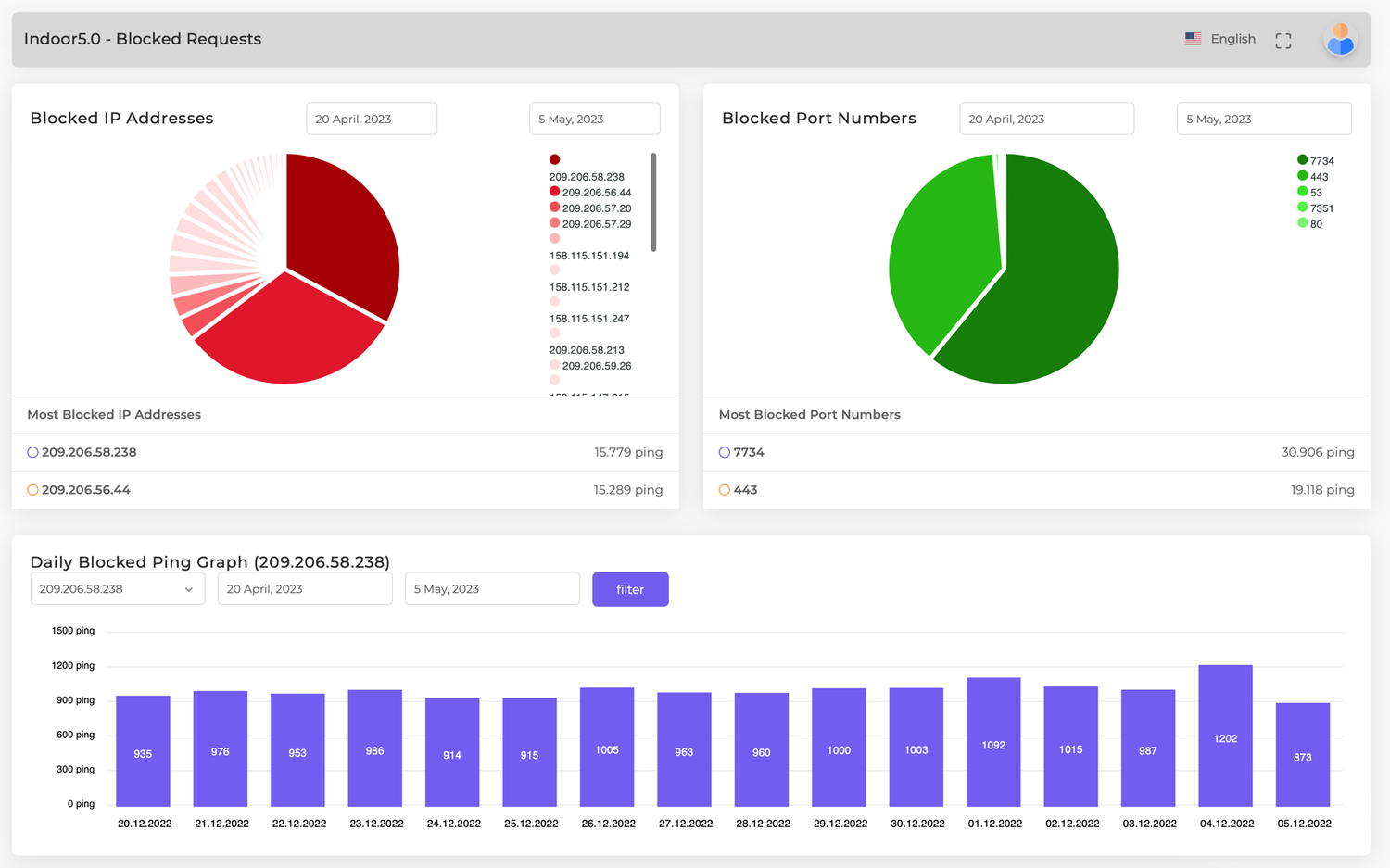The height and width of the screenshot is (868, 1390).
Task: Hide 209.206.56.44 in the IP legend
Action: (x=590, y=193)
